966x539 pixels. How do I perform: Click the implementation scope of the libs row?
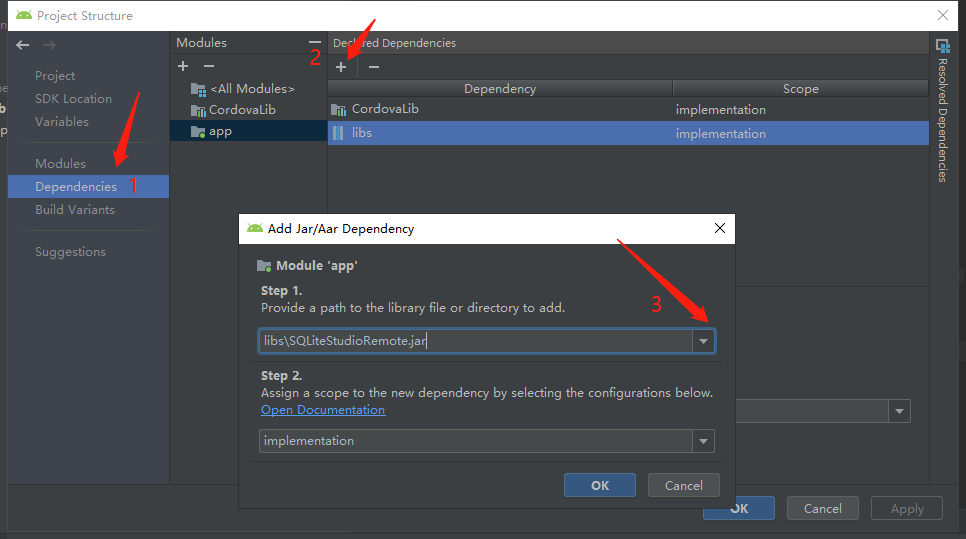(x=720, y=134)
